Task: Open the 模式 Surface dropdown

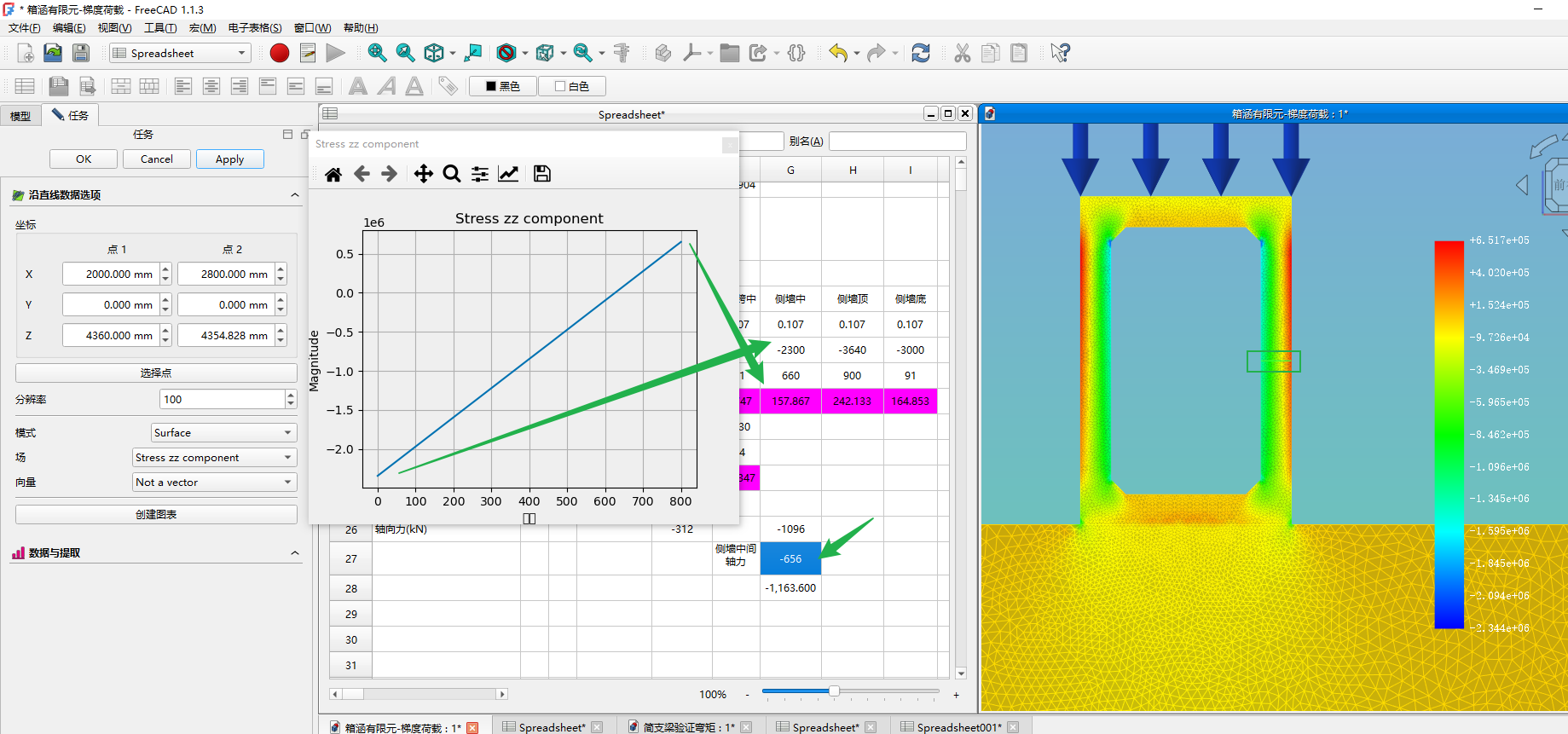Action: tap(223, 433)
